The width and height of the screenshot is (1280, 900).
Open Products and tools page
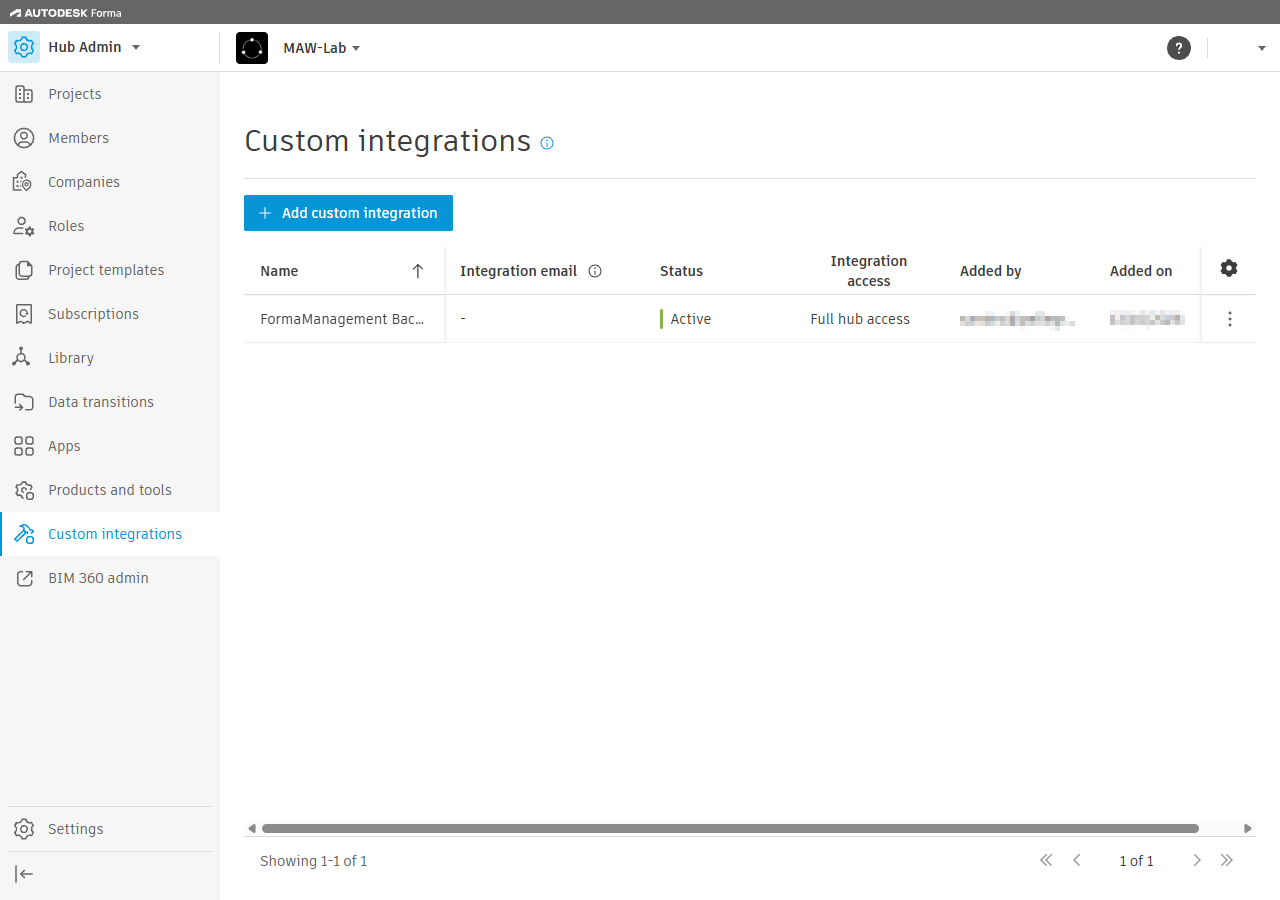[110, 490]
